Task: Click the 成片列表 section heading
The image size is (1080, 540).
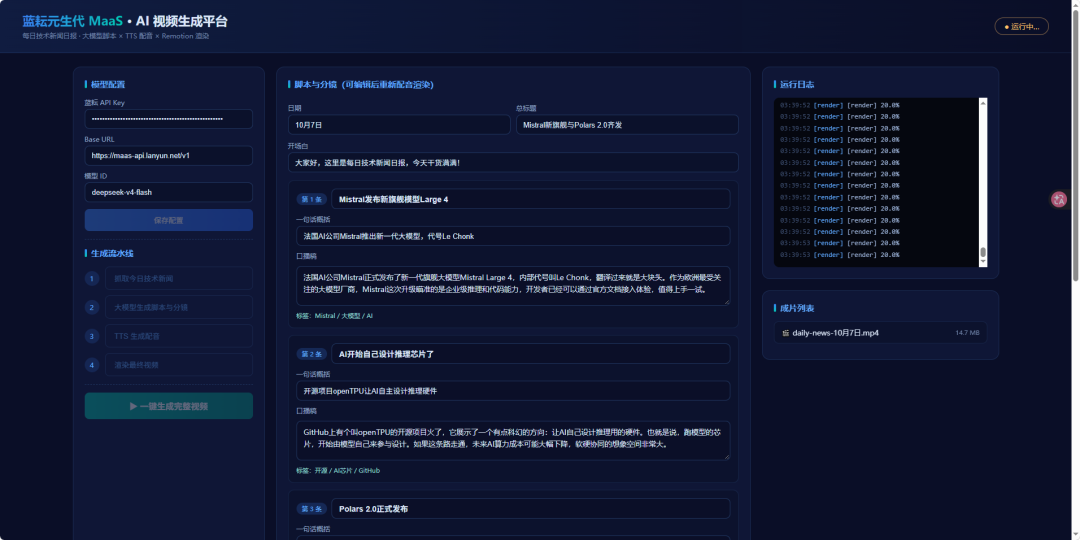Action: (x=797, y=309)
